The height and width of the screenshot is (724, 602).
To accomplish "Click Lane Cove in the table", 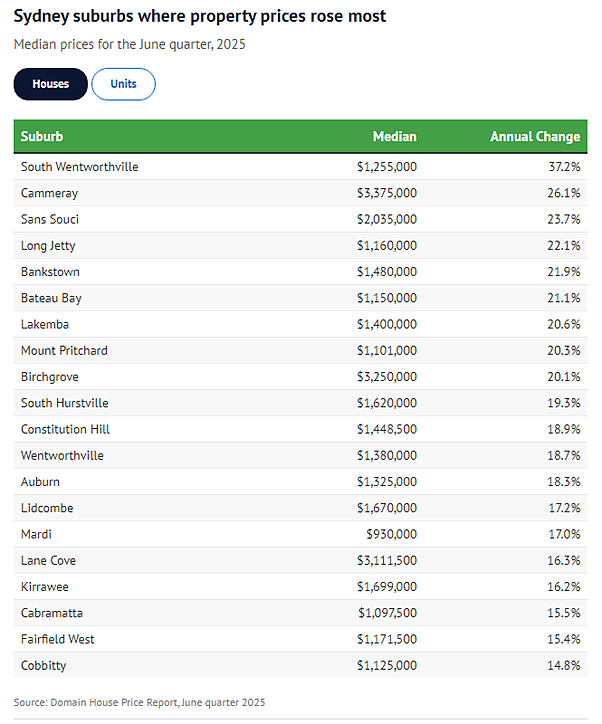I will pos(48,561).
